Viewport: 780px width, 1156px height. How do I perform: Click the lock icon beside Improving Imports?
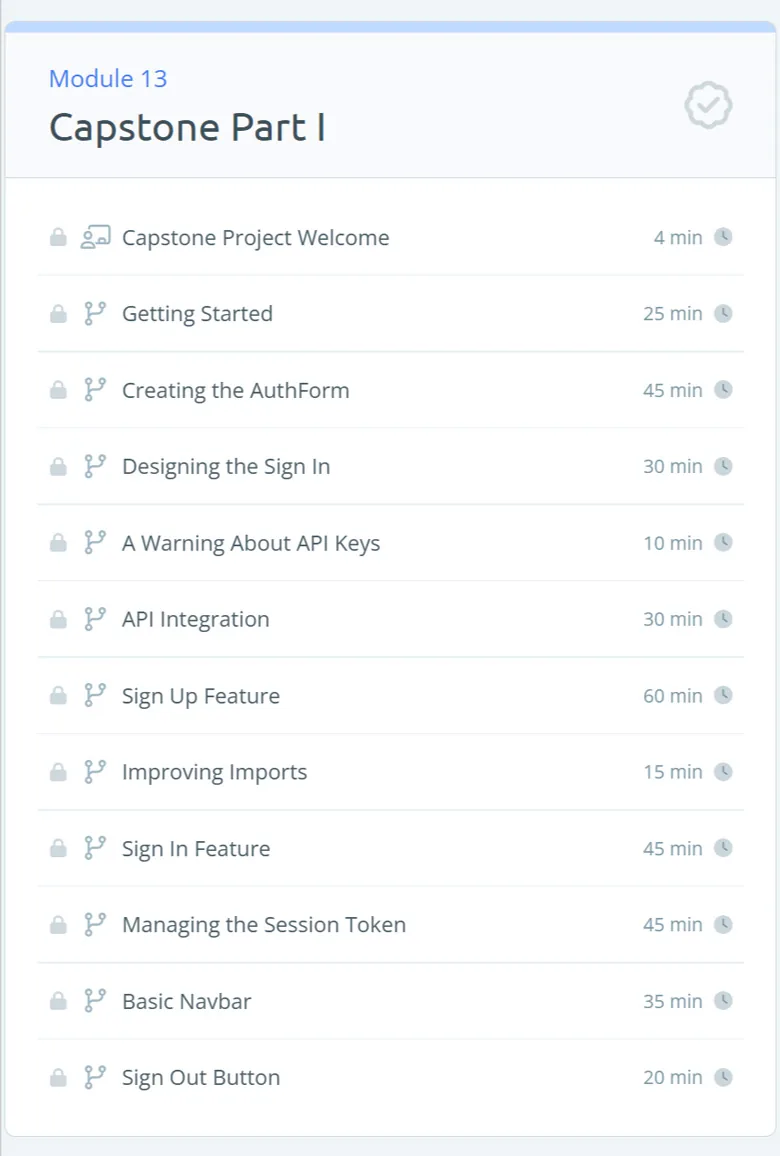coord(58,772)
